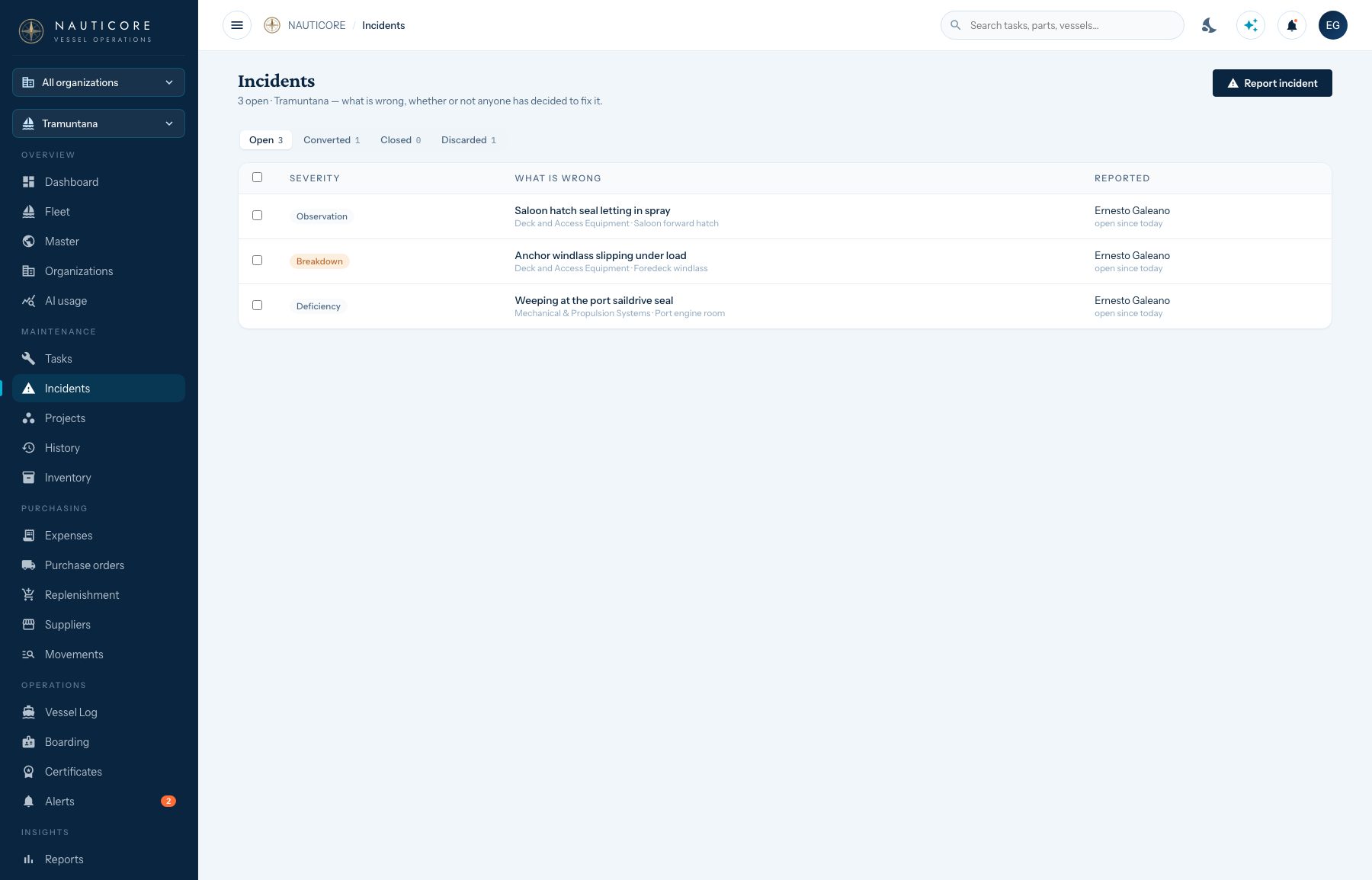Image resolution: width=1372 pixels, height=880 pixels.
Task: Go to AI usage page
Action: pos(98,301)
